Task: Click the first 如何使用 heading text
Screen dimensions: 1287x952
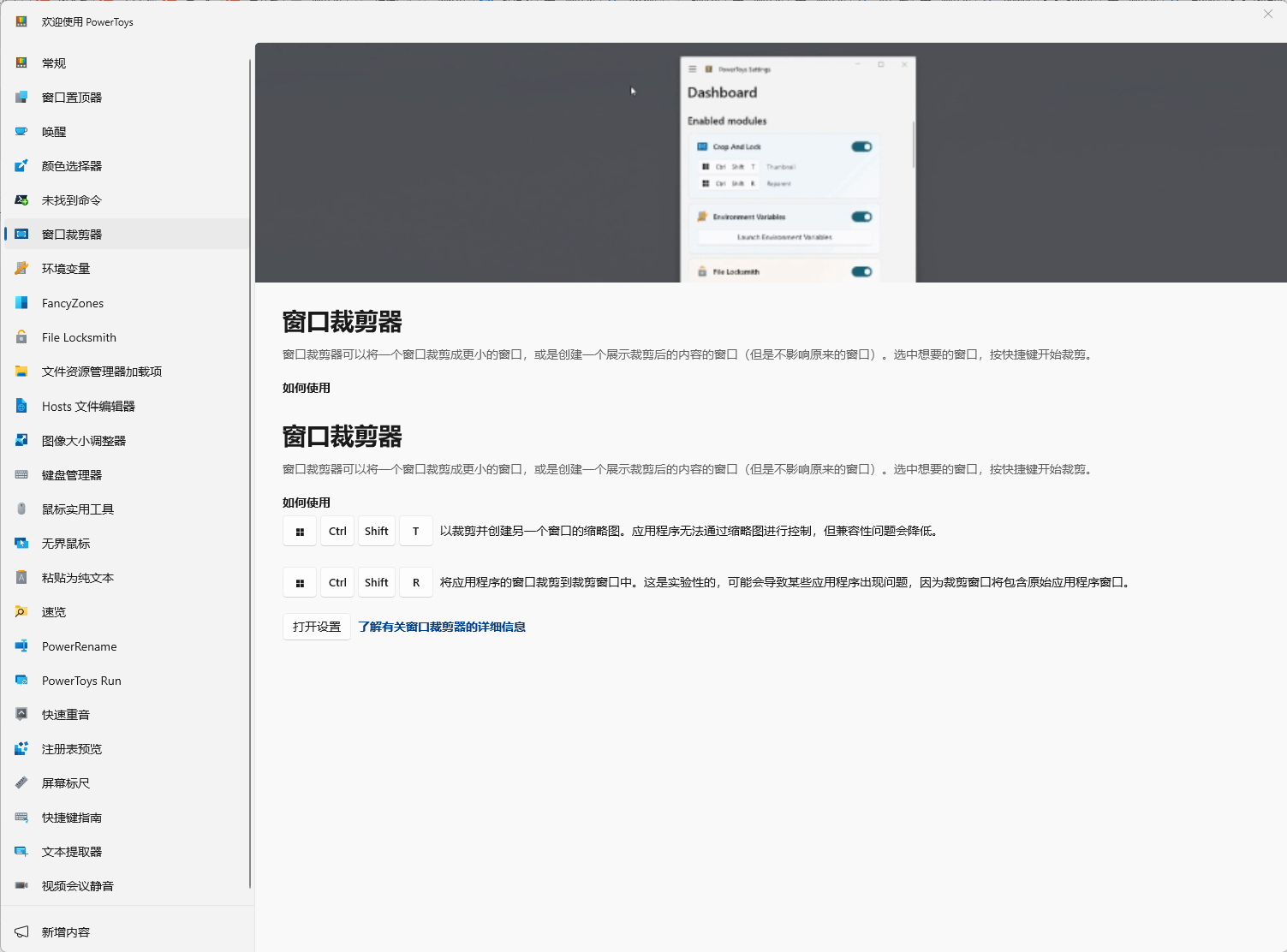Action: coord(307,388)
